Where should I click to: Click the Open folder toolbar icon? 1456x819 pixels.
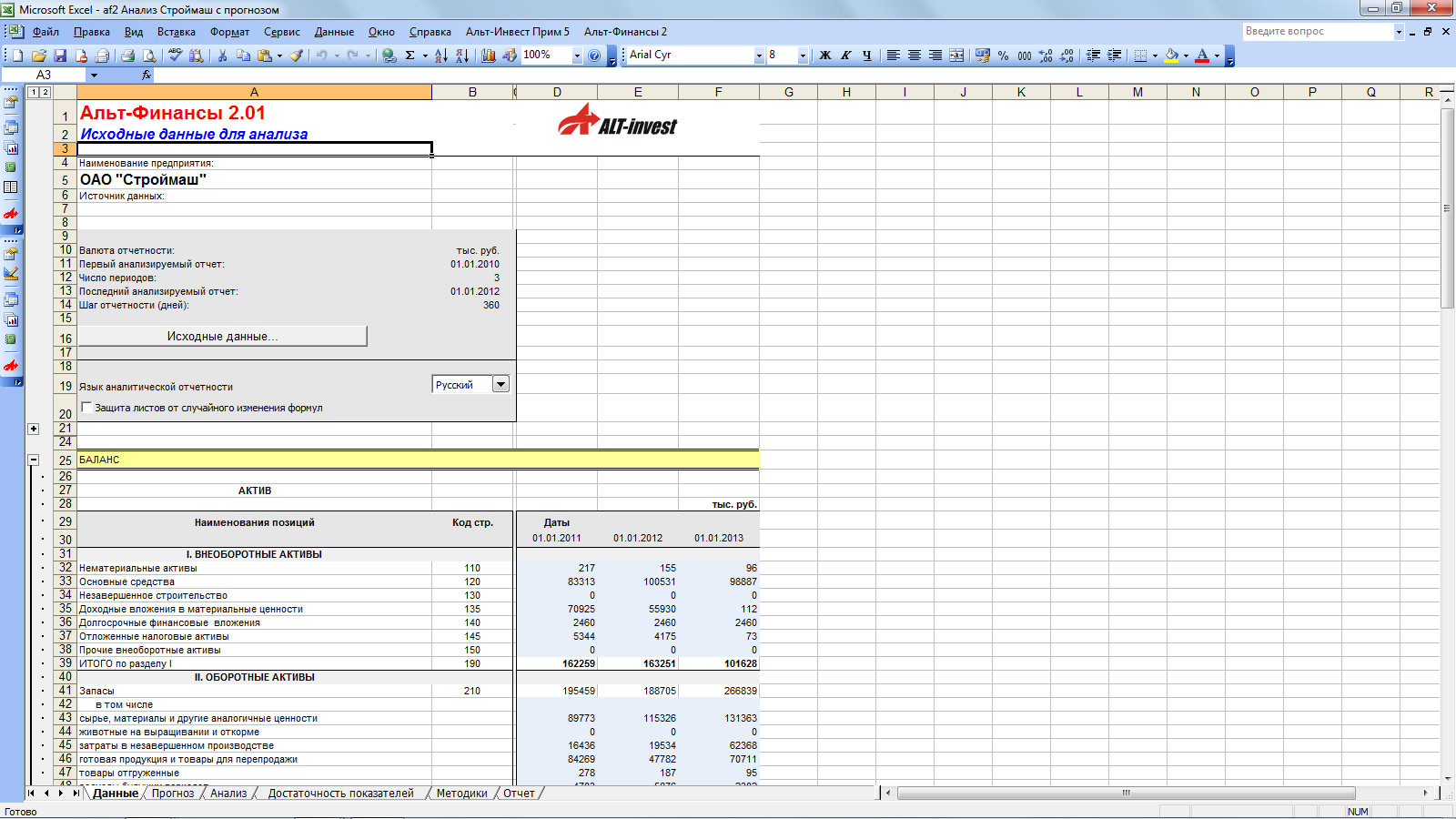[39, 56]
